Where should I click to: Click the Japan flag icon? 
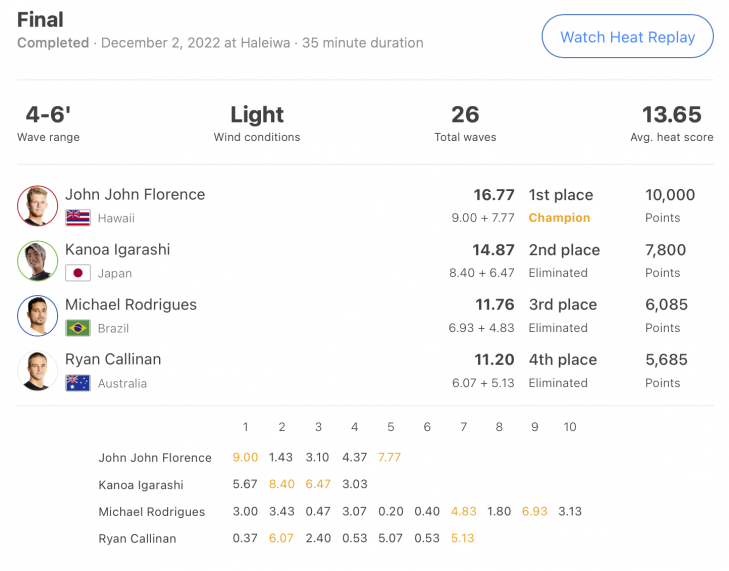(78, 273)
